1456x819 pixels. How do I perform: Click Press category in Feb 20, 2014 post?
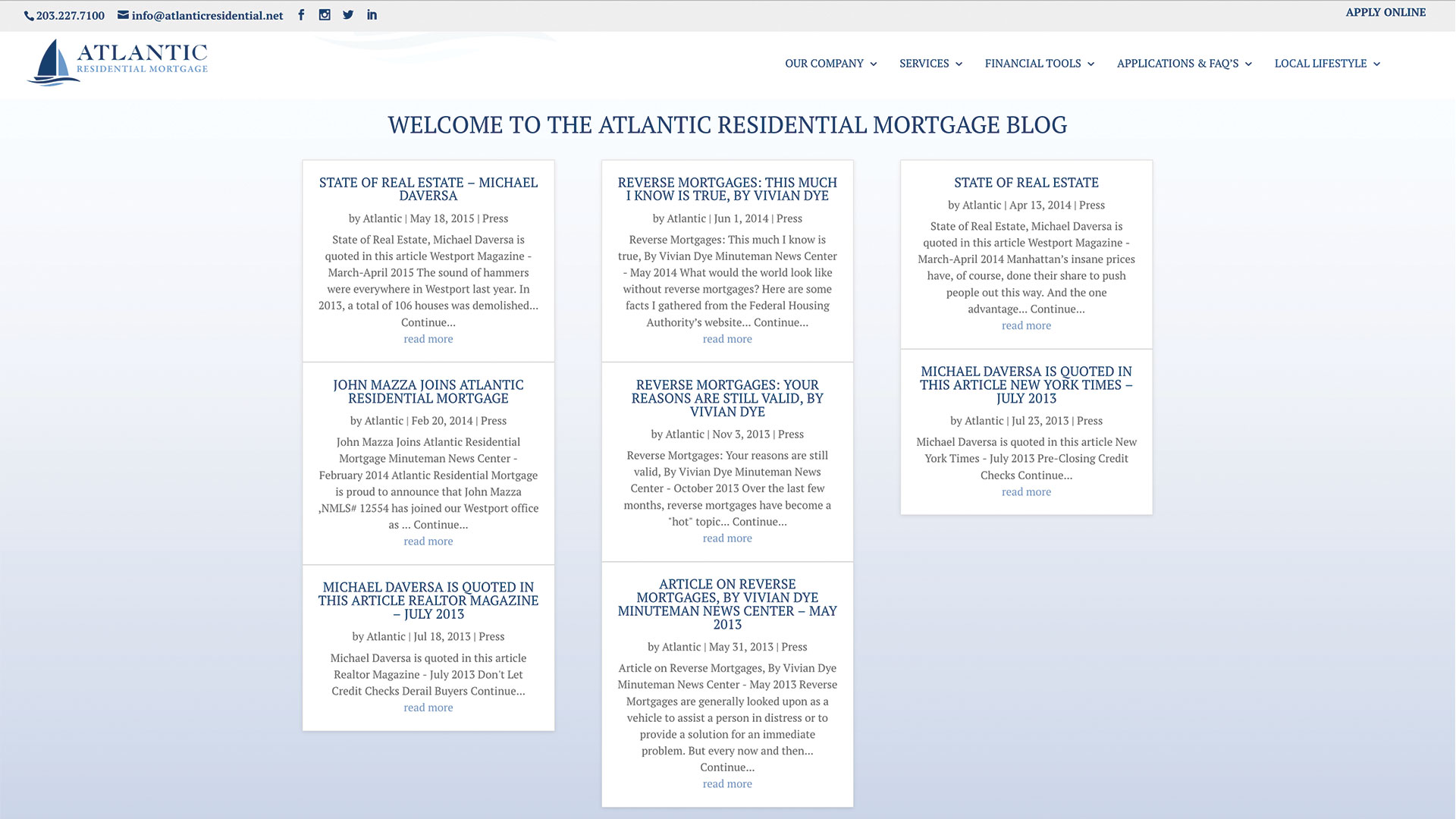(494, 421)
